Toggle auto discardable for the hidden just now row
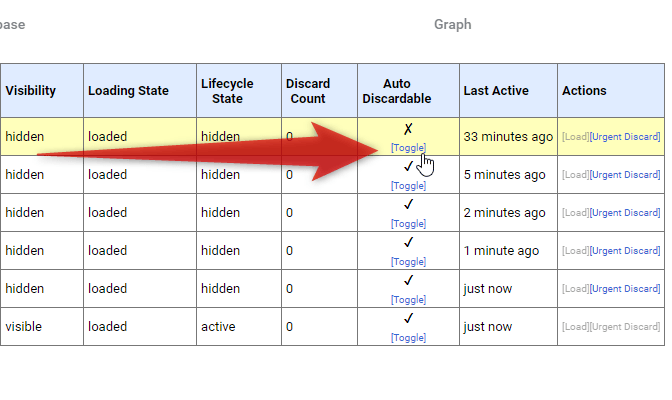 click(408, 300)
